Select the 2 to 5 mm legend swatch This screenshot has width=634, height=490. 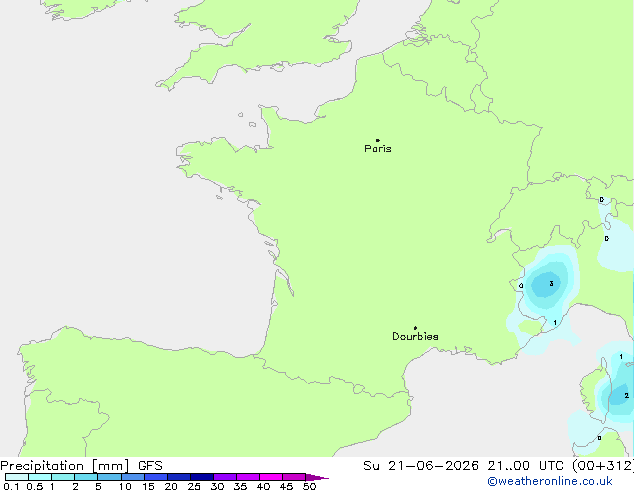(86, 477)
